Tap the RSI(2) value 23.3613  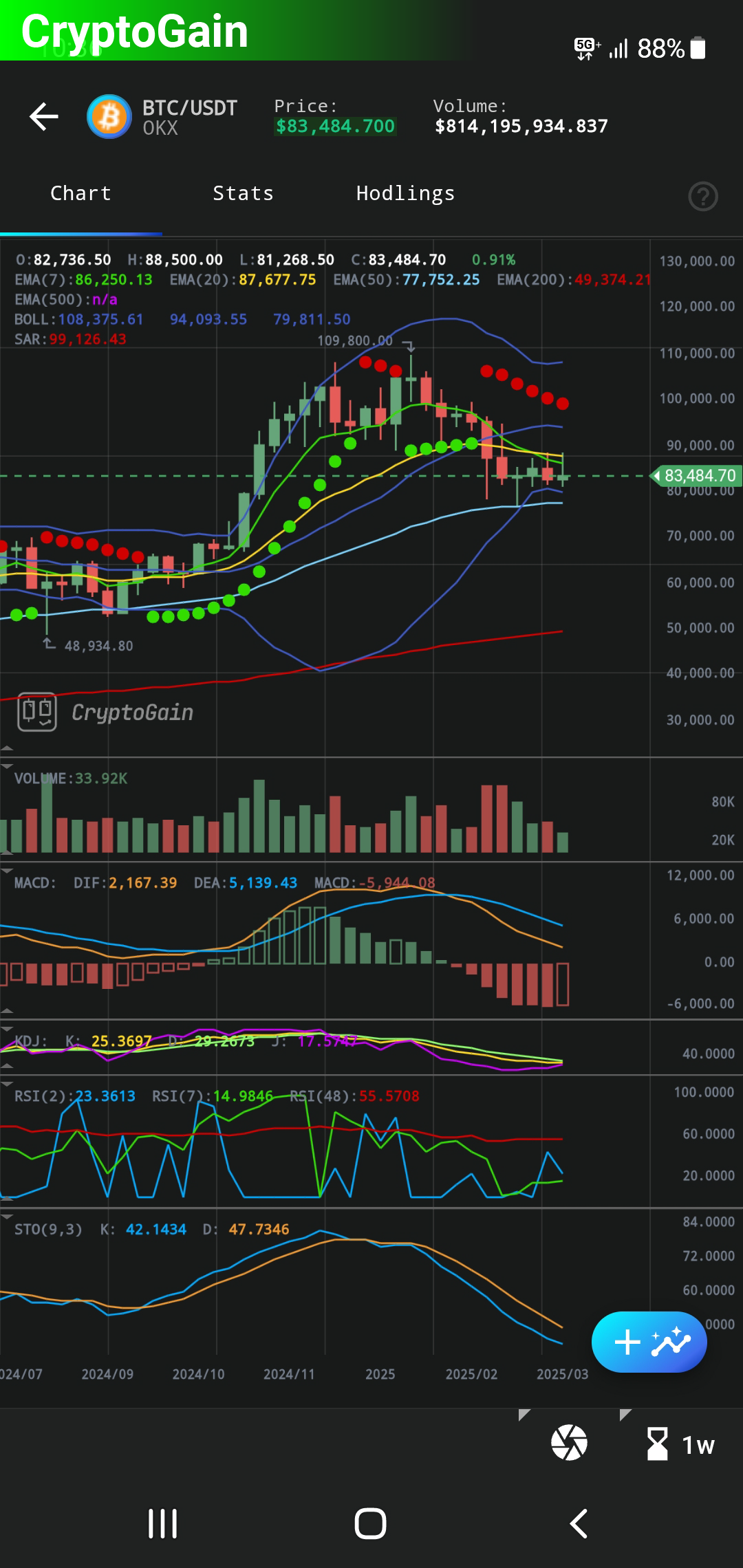click(x=105, y=1096)
